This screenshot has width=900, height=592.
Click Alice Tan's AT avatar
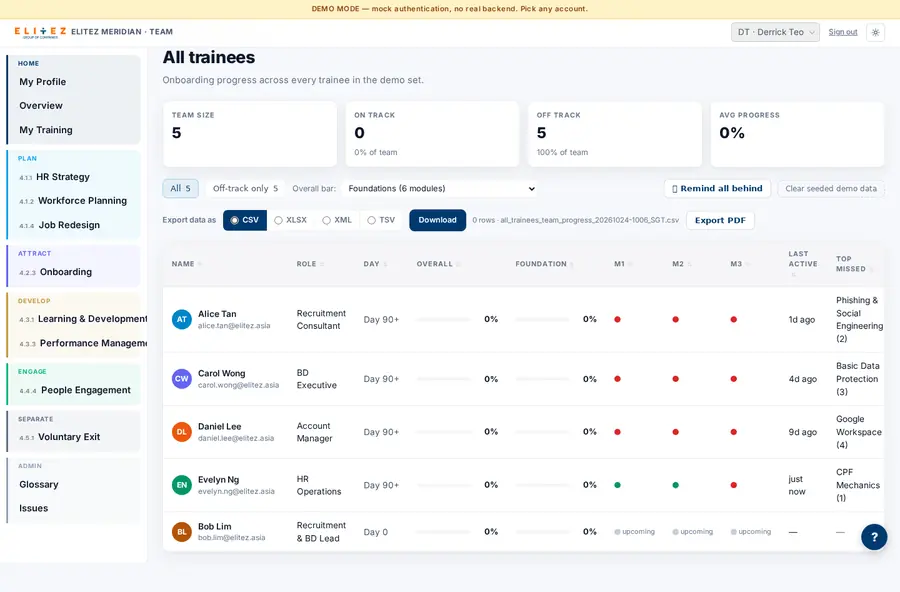pos(181,319)
